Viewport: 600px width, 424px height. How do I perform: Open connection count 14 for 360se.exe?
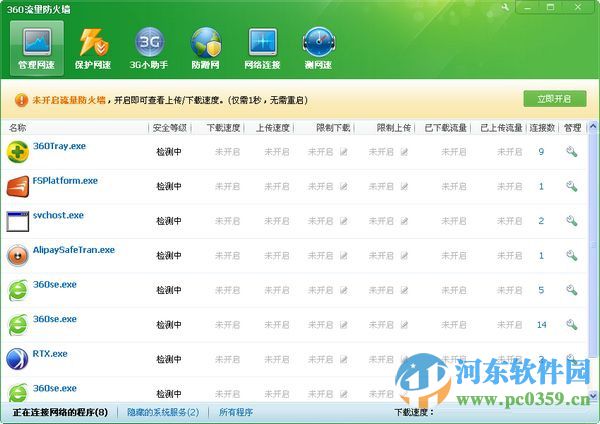(541, 325)
